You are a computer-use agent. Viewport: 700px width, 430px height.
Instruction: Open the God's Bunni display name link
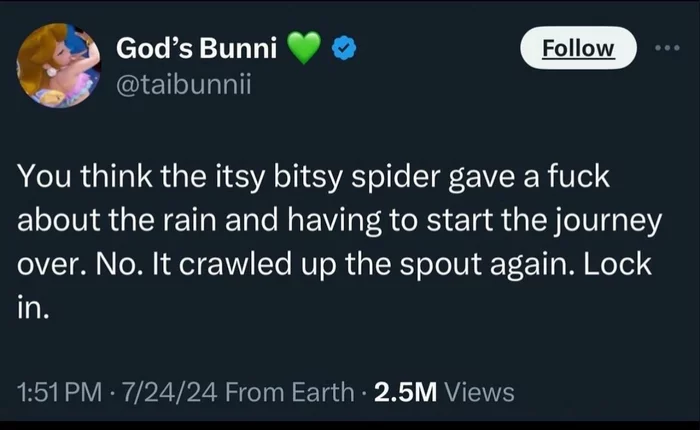coord(196,48)
